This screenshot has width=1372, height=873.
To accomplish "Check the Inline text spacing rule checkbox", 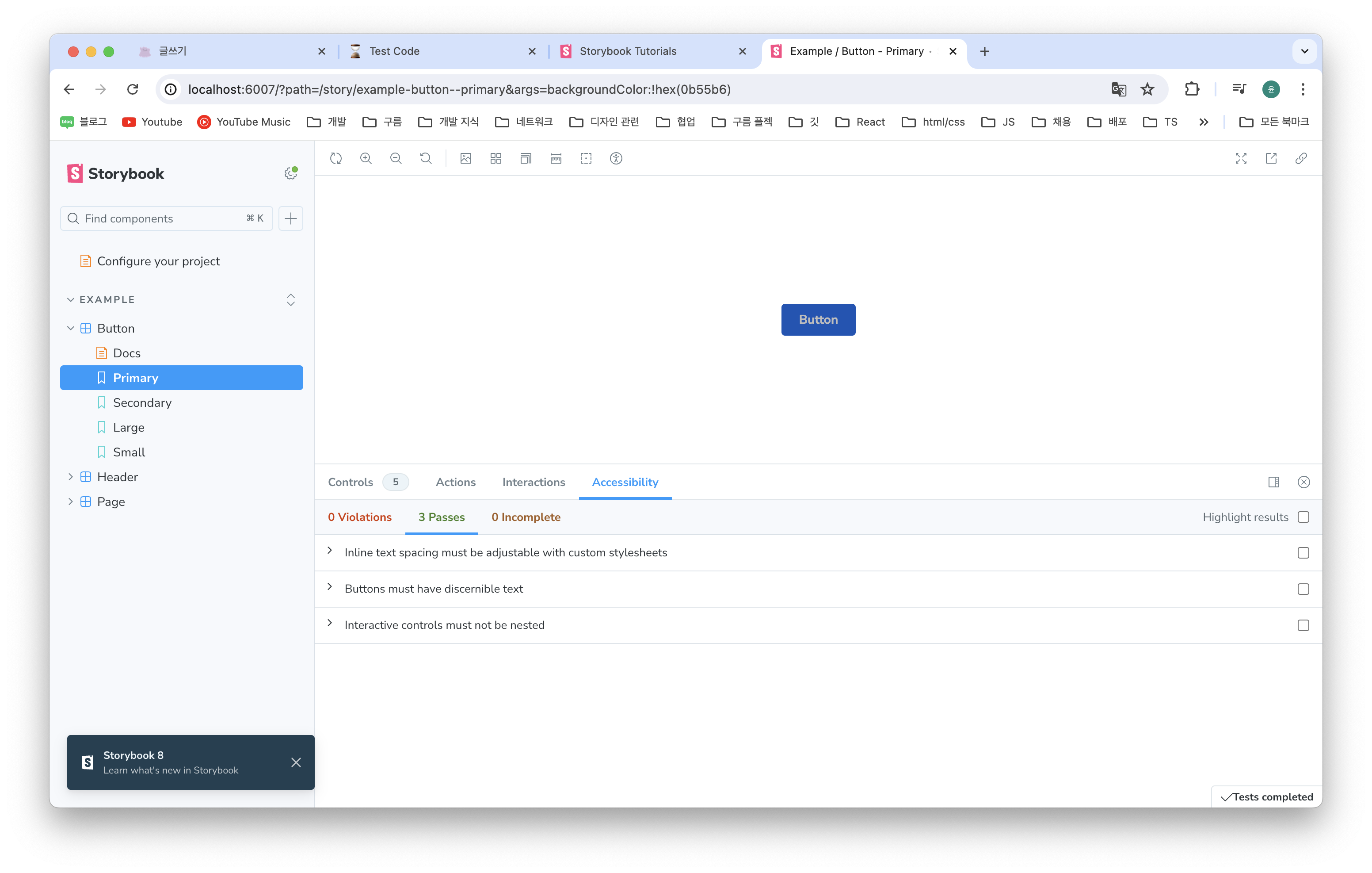I will click(1303, 553).
